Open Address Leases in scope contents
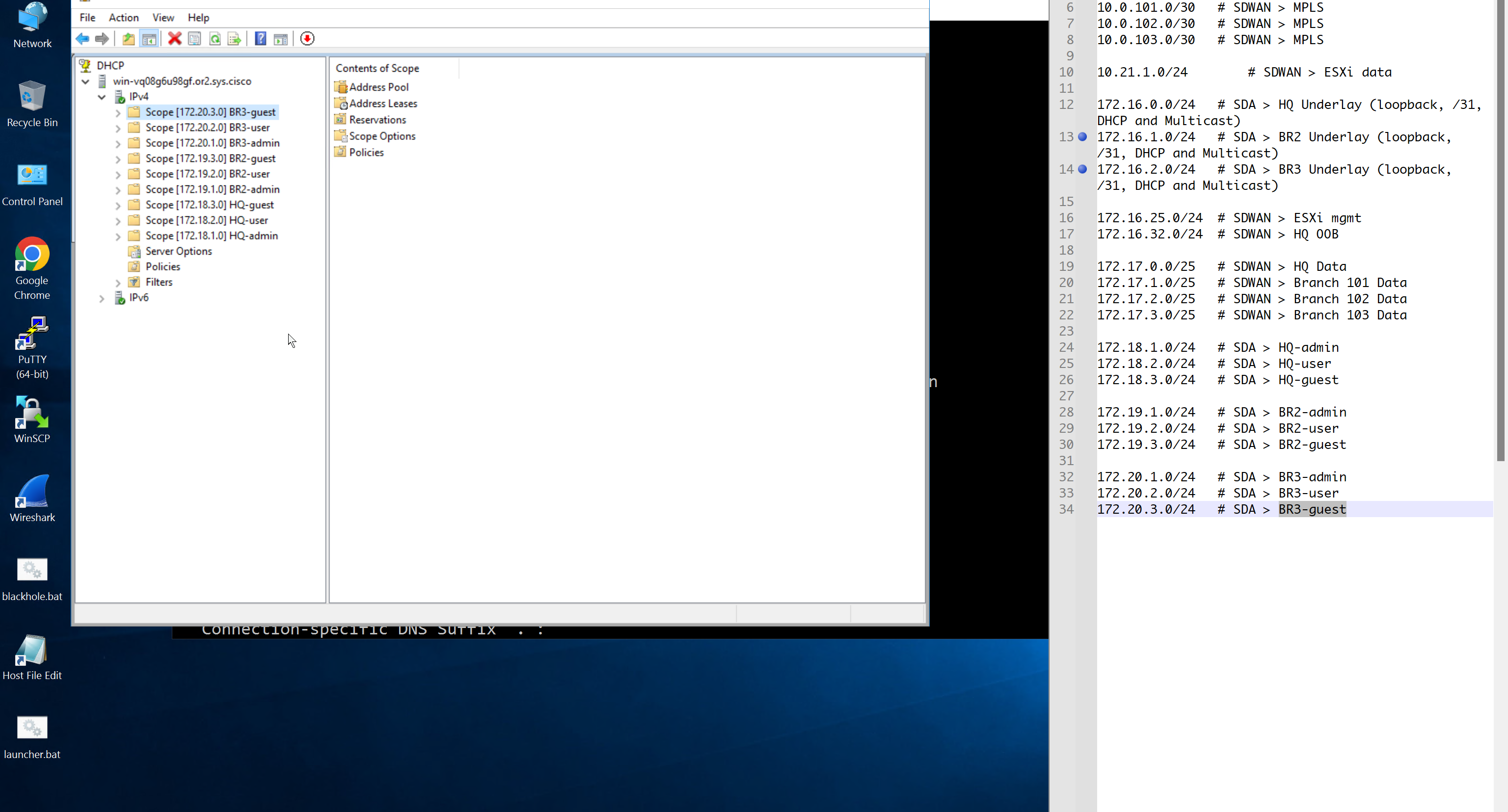1508x812 pixels. click(x=382, y=104)
